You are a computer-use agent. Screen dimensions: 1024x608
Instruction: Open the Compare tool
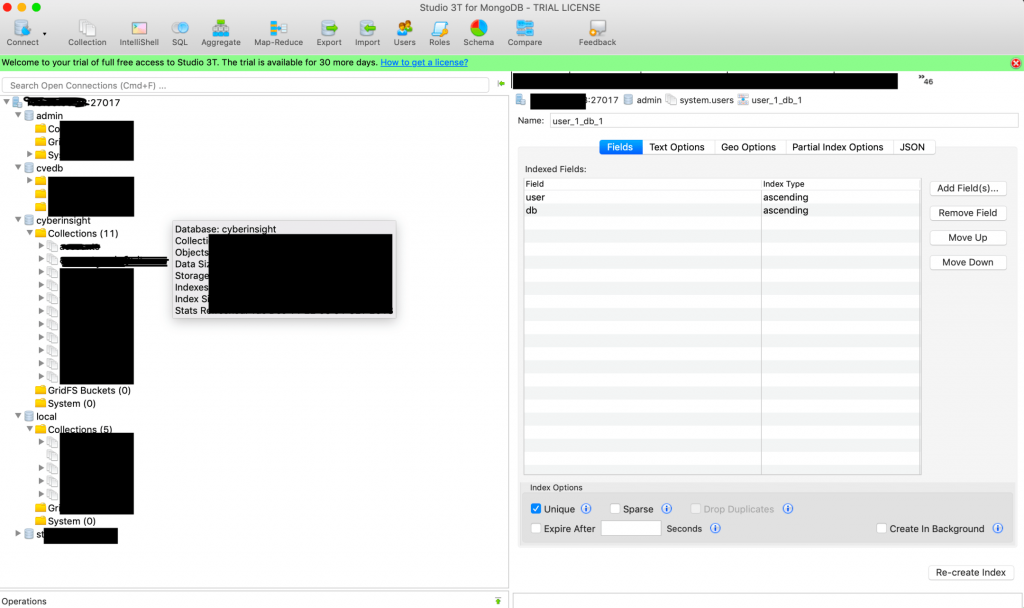pos(525,33)
